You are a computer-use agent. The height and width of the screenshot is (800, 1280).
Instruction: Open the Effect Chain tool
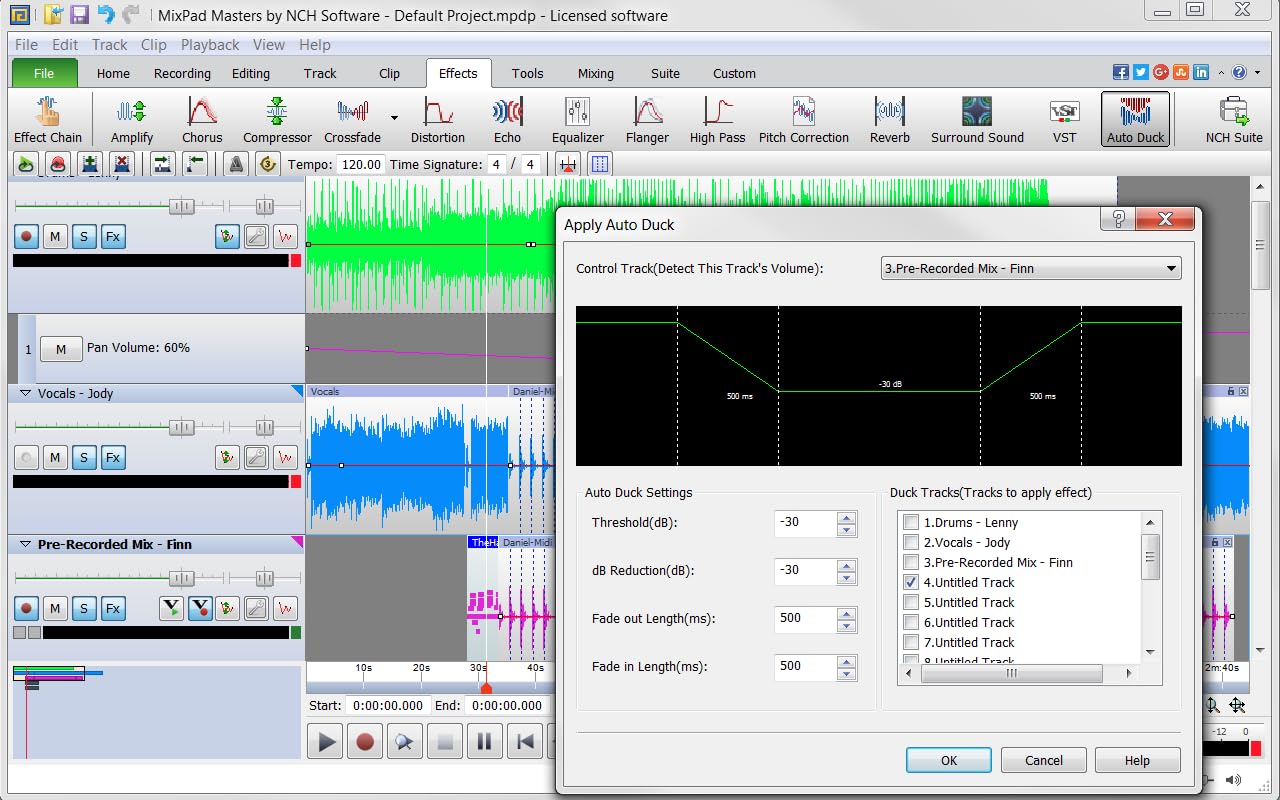tap(48, 118)
